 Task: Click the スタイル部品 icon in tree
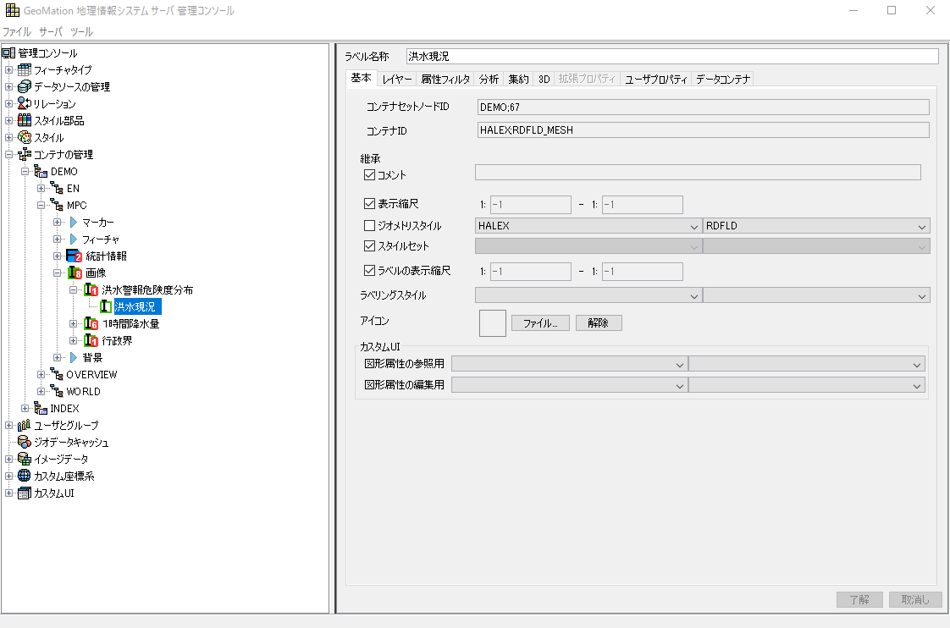(x=25, y=121)
